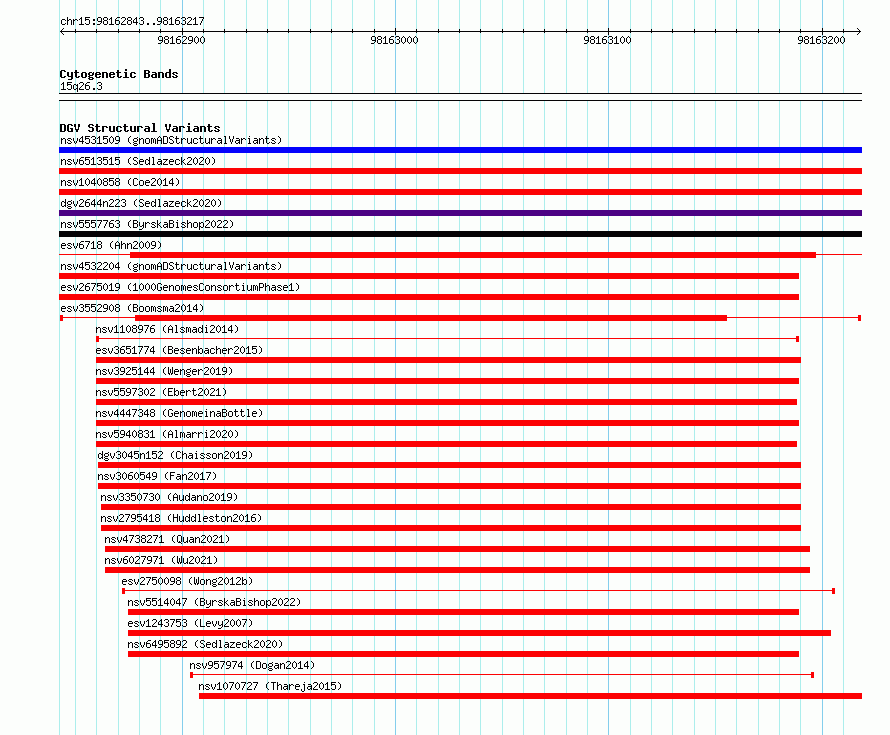Select the nsv1108976 (Alsmadi2014) label
This screenshot has height=735, width=890.
pyautogui.click(x=167, y=329)
